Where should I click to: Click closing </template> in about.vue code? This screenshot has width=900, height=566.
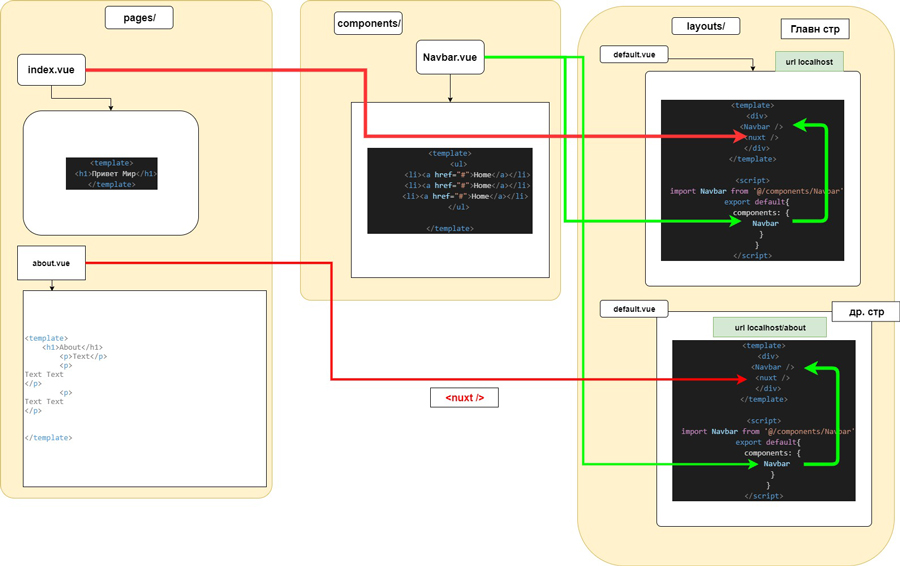(x=48, y=437)
